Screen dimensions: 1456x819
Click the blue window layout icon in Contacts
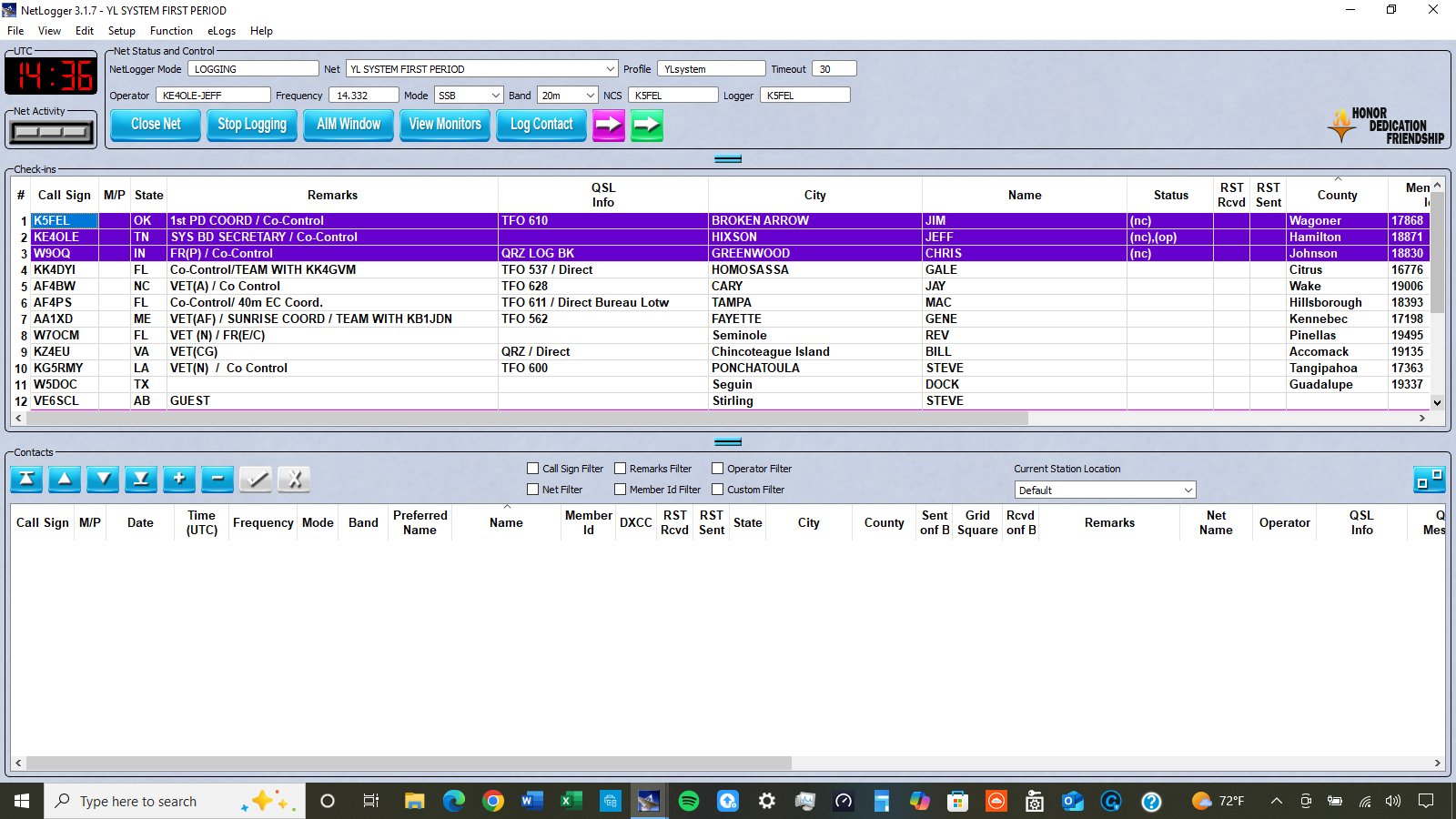1429,479
